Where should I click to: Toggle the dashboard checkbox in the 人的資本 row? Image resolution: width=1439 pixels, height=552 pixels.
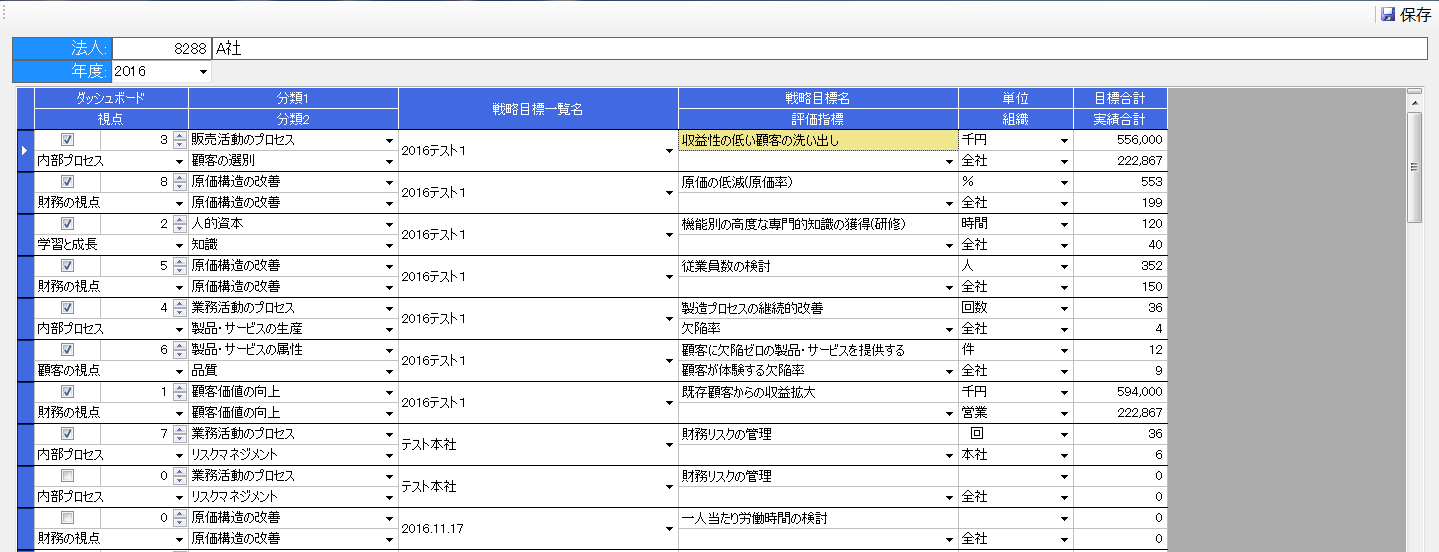tap(67, 224)
